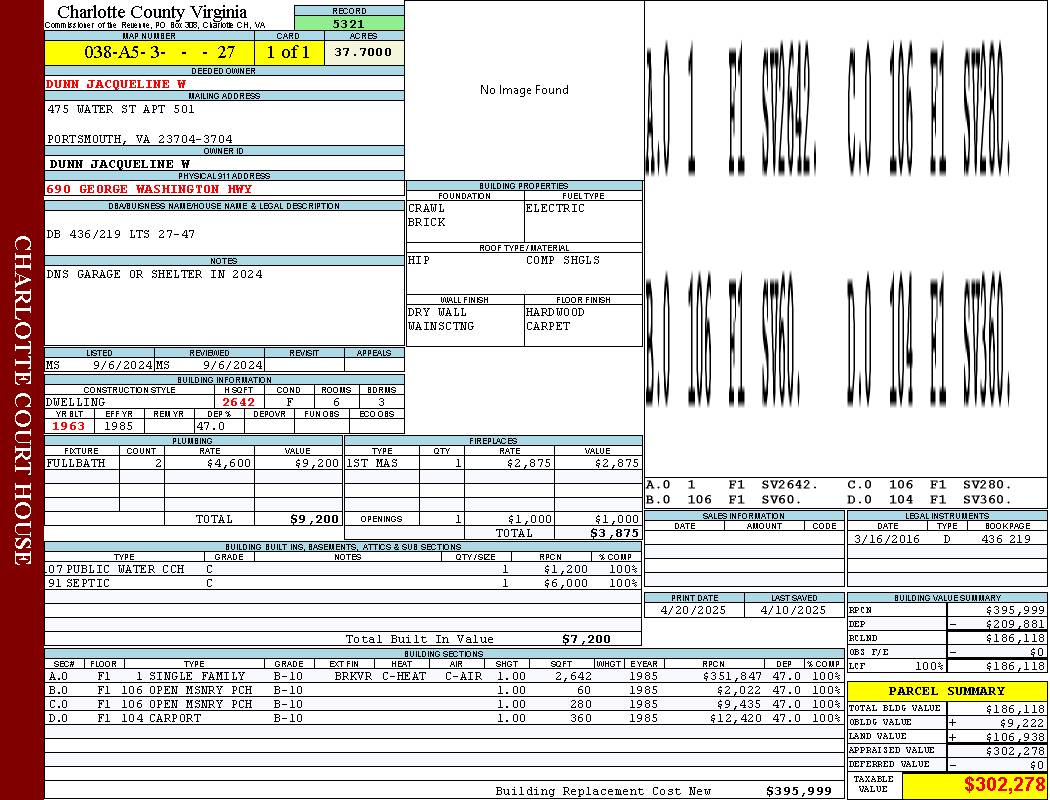Click legal instrument date 3/16/2016

click(887, 539)
